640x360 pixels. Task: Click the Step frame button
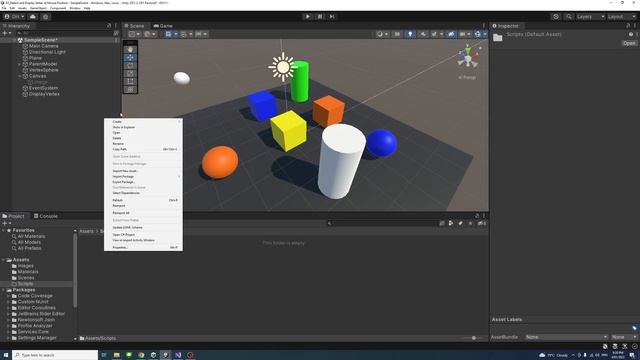click(x=332, y=17)
